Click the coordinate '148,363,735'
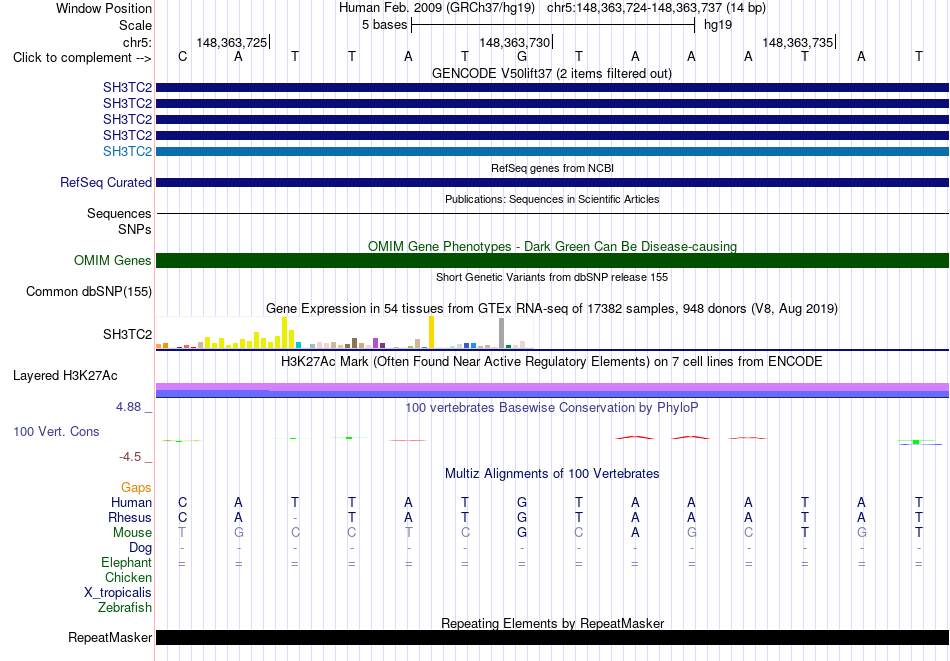The width and height of the screenshot is (950, 661). pyautogui.click(x=797, y=42)
